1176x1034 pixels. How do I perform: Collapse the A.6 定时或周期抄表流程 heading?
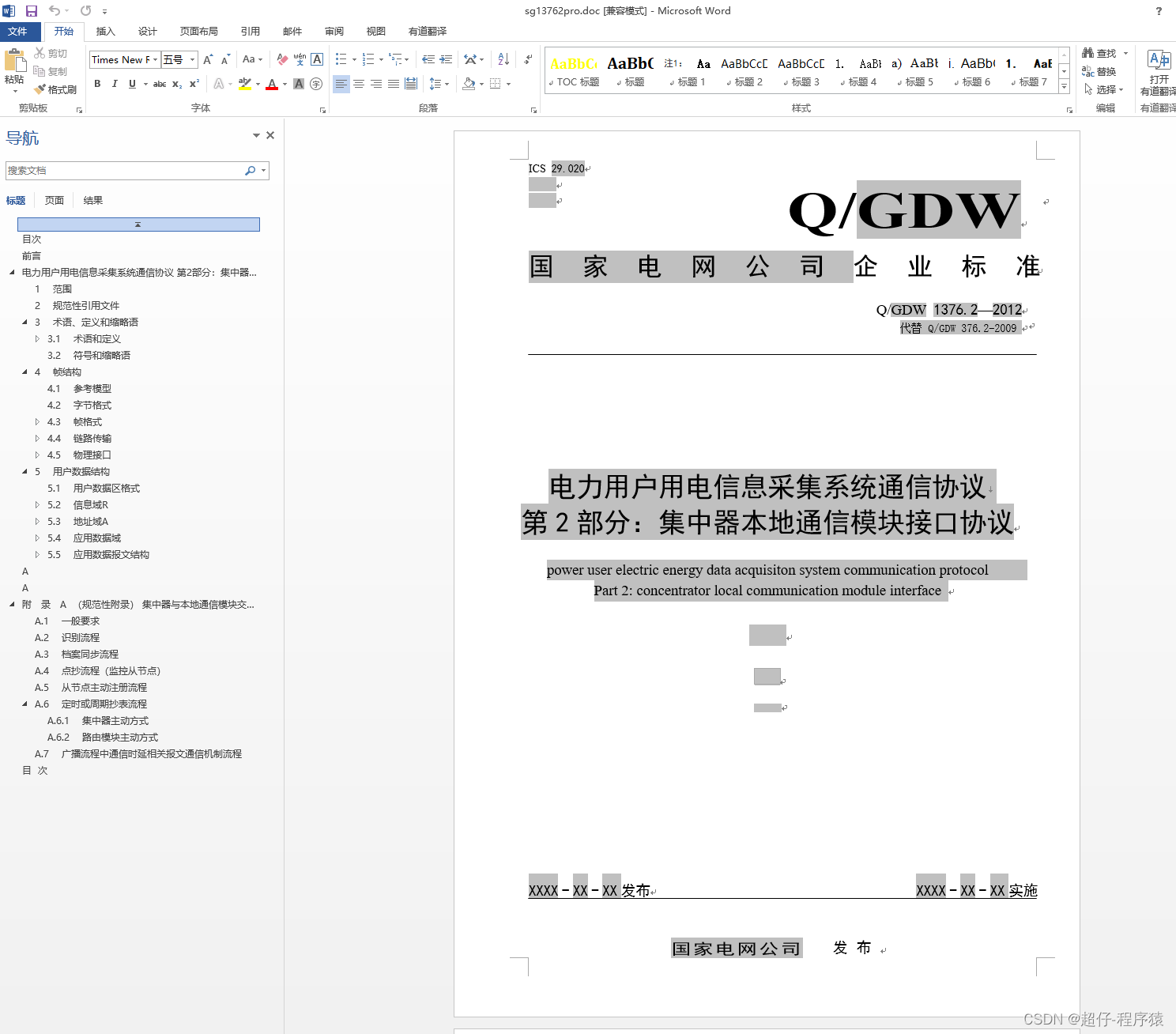pos(24,704)
